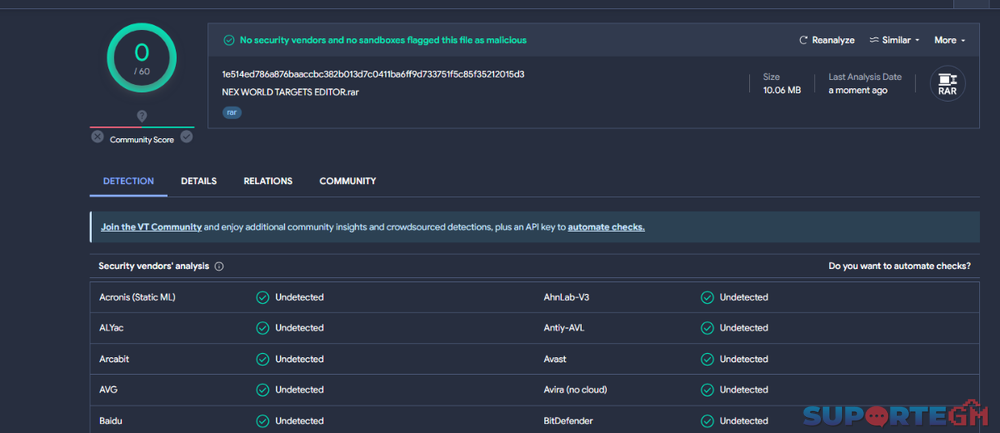Click the community score red-green bar
1000x433 pixels.
point(142,128)
